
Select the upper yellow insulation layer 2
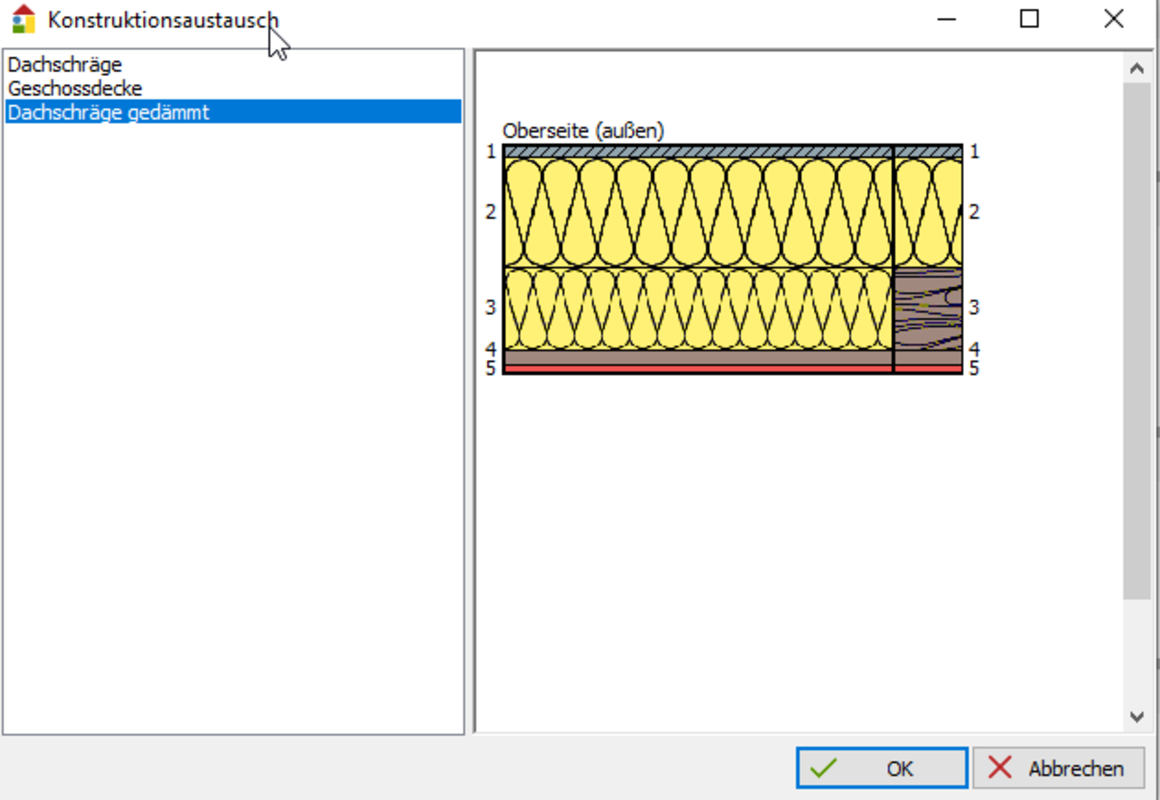tap(697, 212)
